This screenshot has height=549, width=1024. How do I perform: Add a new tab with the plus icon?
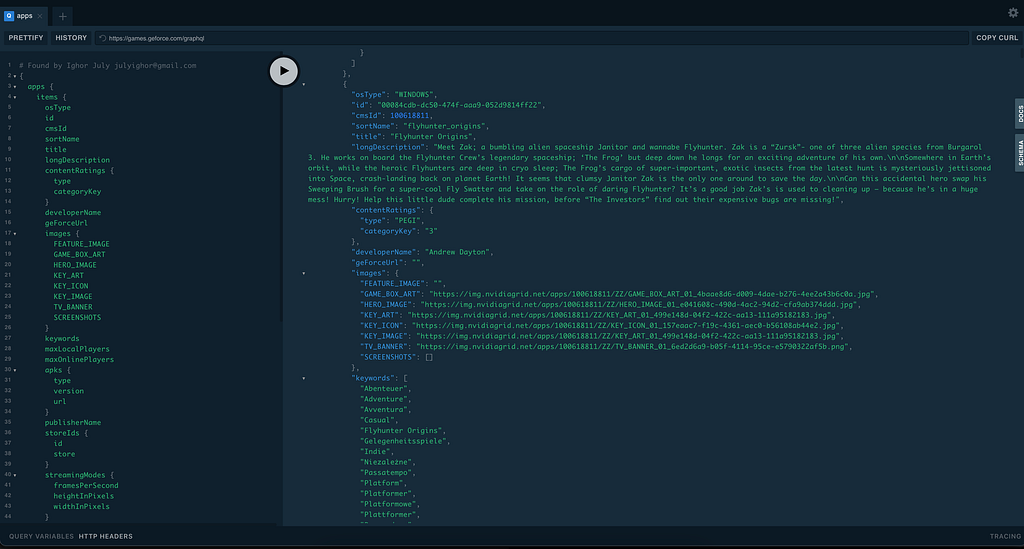(x=63, y=16)
